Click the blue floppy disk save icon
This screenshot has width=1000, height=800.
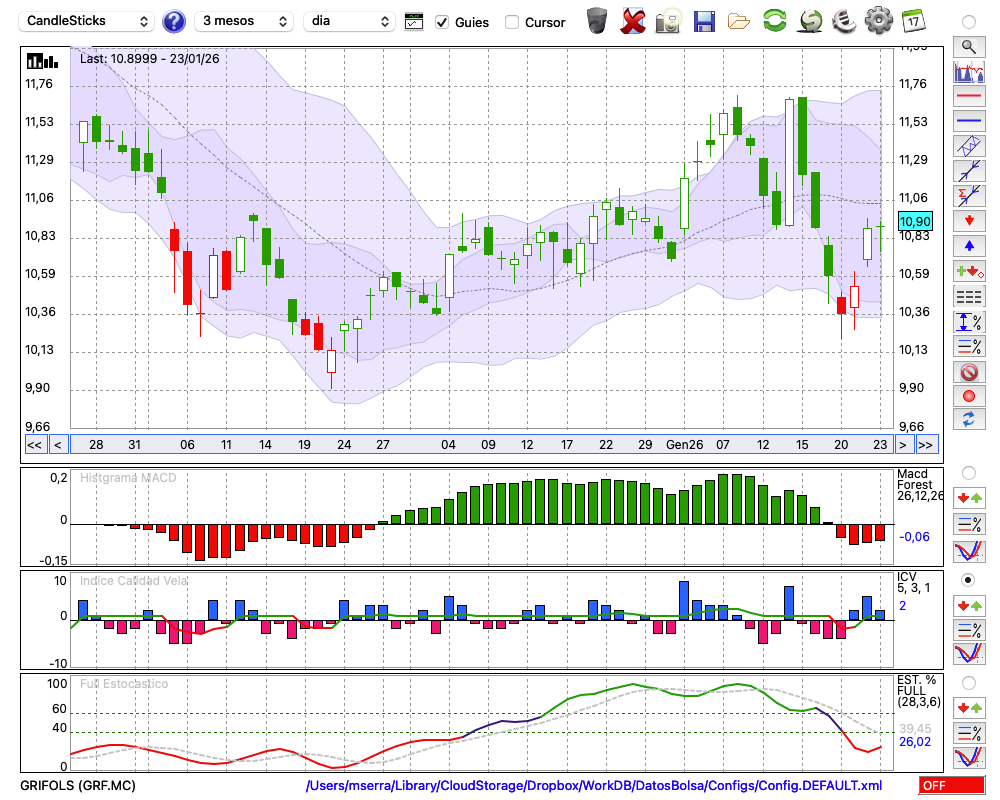(x=704, y=21)
